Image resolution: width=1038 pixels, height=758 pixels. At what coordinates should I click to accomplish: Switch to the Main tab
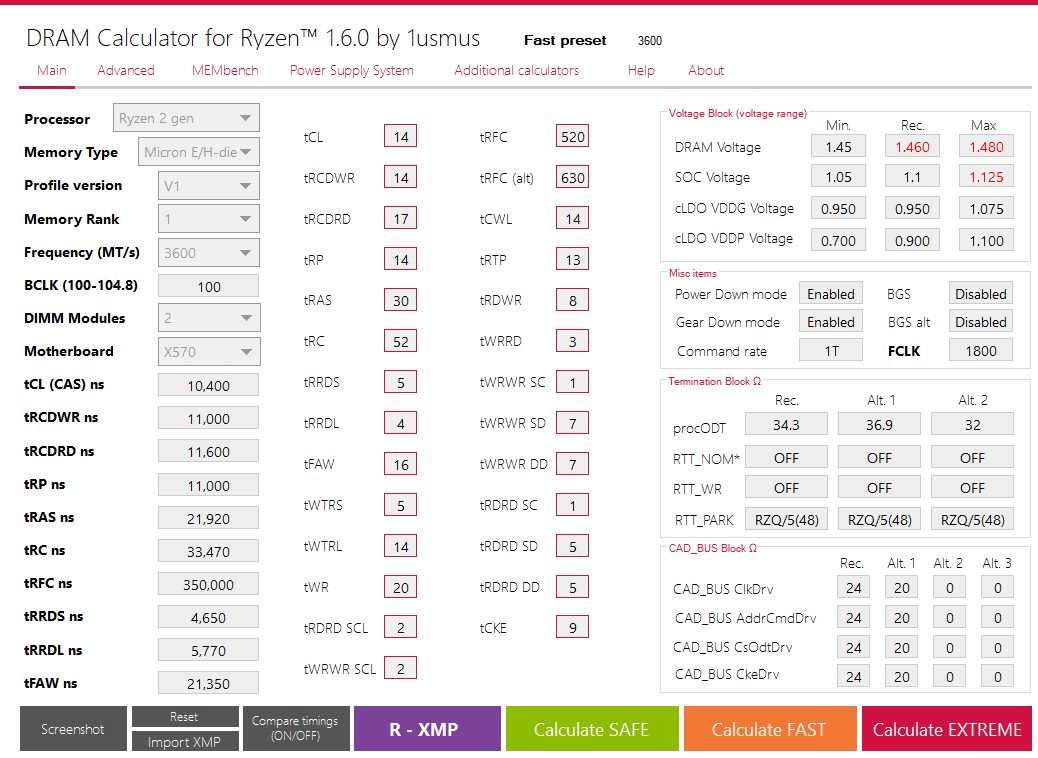pos(52,70)
